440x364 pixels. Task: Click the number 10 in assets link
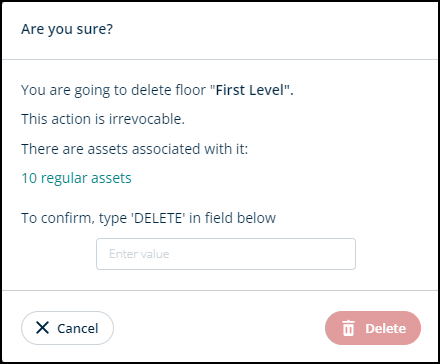coord(29,178)
